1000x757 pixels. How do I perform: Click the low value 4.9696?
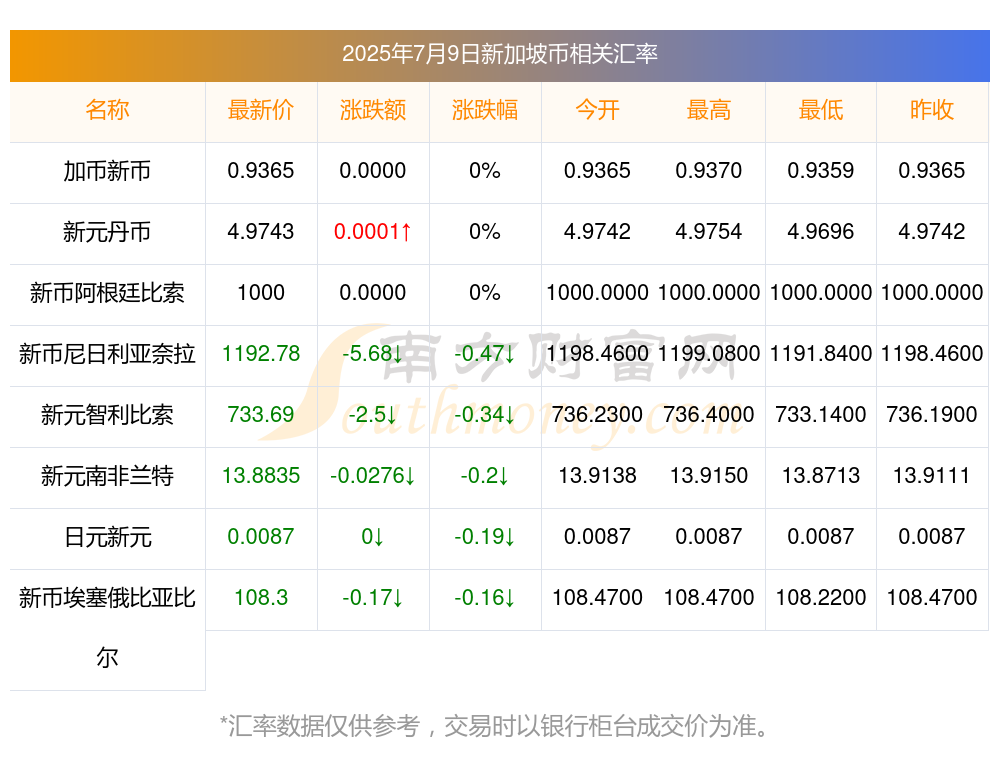(x=821, y=232)
